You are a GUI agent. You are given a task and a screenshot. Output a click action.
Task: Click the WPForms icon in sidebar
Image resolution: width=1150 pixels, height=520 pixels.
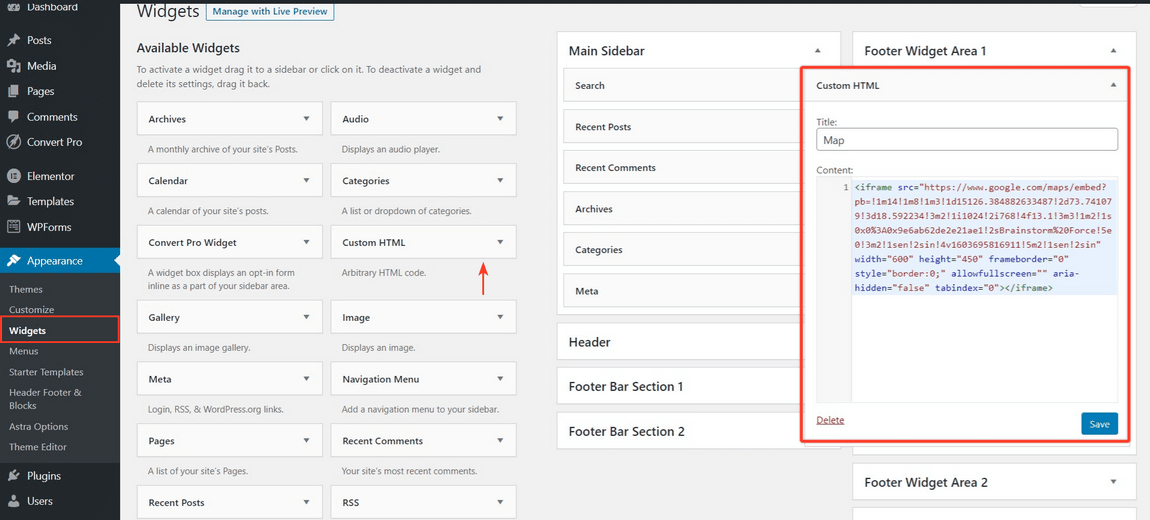(x=13, y=227)
